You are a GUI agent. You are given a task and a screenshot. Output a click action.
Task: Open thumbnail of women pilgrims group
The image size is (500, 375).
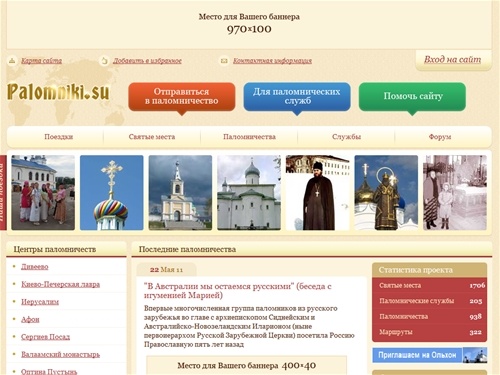(x=43, y=193)
